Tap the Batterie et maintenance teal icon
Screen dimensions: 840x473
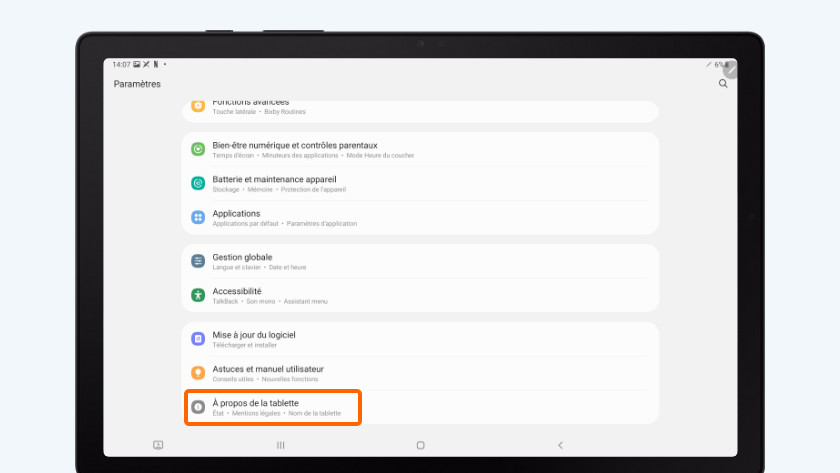coord(198,183)
